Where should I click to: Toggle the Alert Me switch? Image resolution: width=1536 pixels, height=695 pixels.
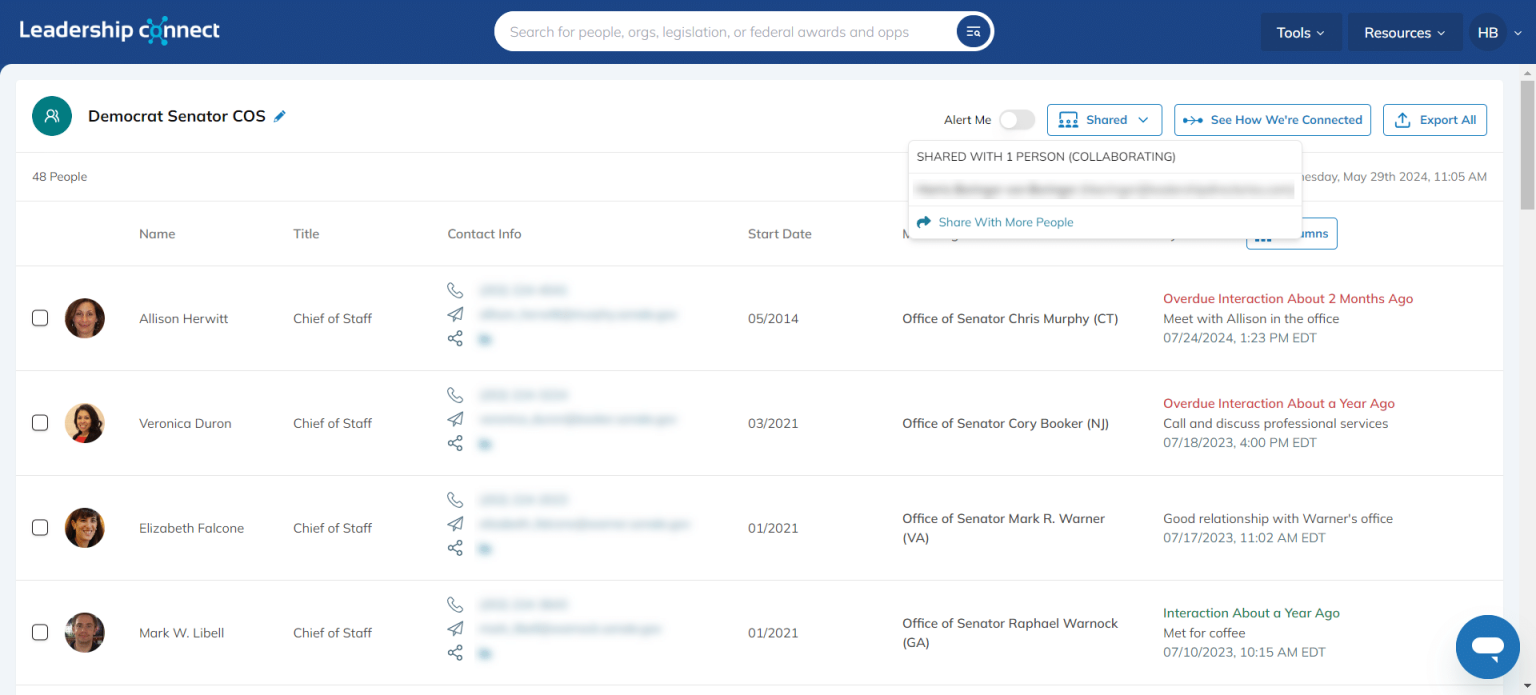click(x=1016, y=120)
